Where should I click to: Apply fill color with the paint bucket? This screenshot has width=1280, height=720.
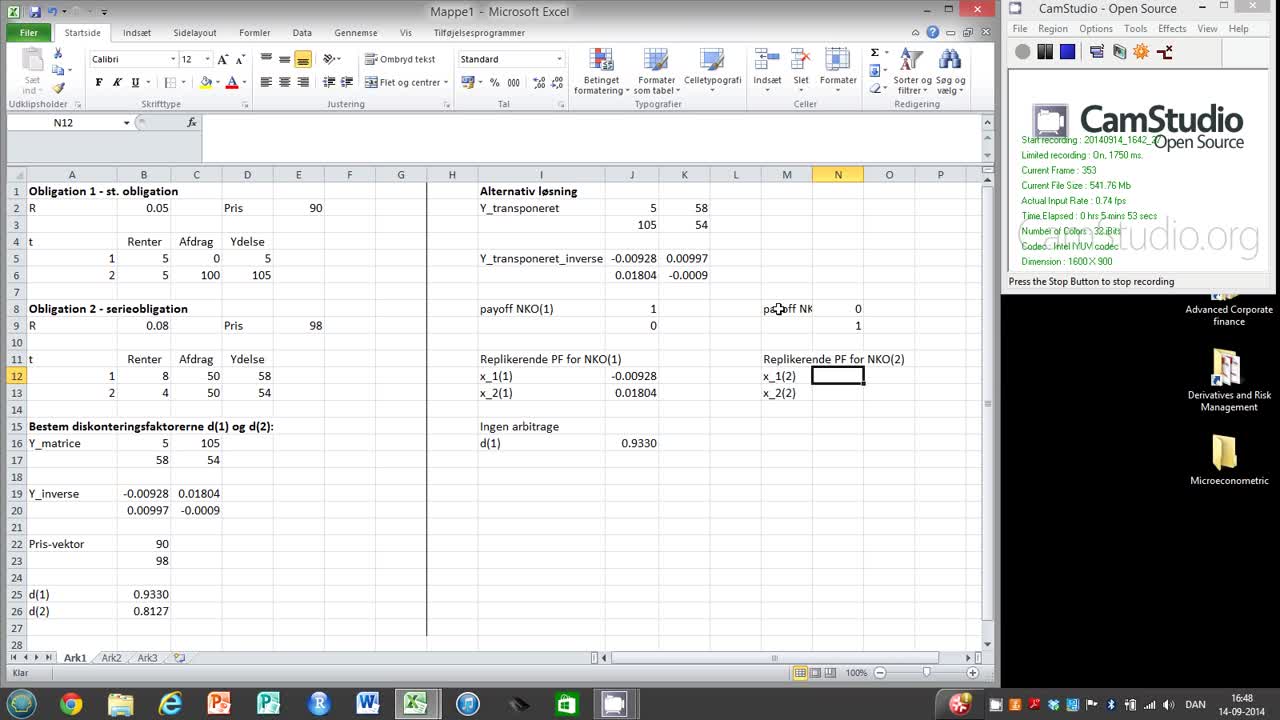coord(206,82)
